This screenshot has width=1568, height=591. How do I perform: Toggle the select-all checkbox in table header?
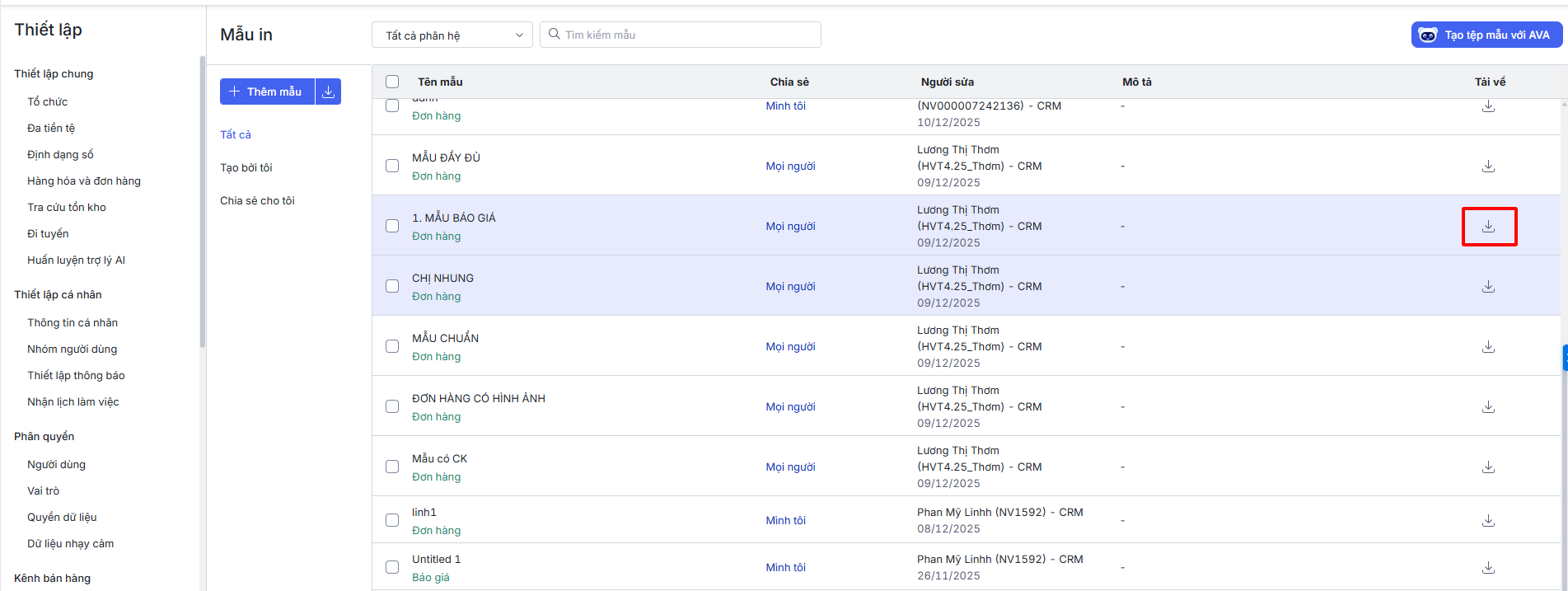click(x=392, y=82)
